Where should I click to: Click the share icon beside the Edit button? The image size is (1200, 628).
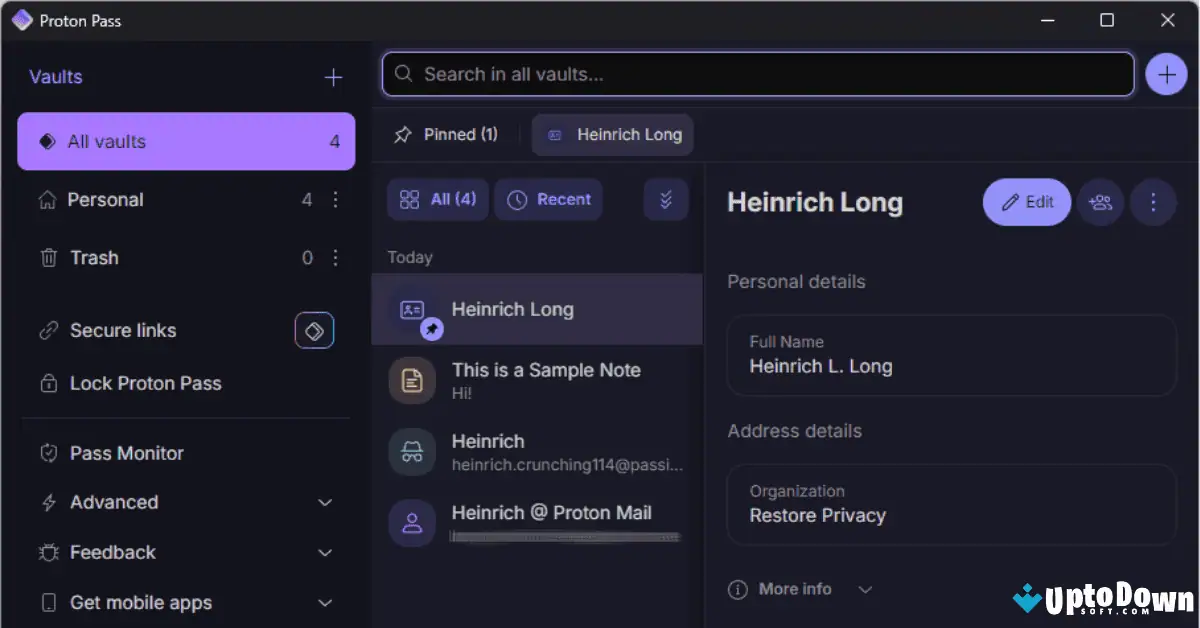1100,202
